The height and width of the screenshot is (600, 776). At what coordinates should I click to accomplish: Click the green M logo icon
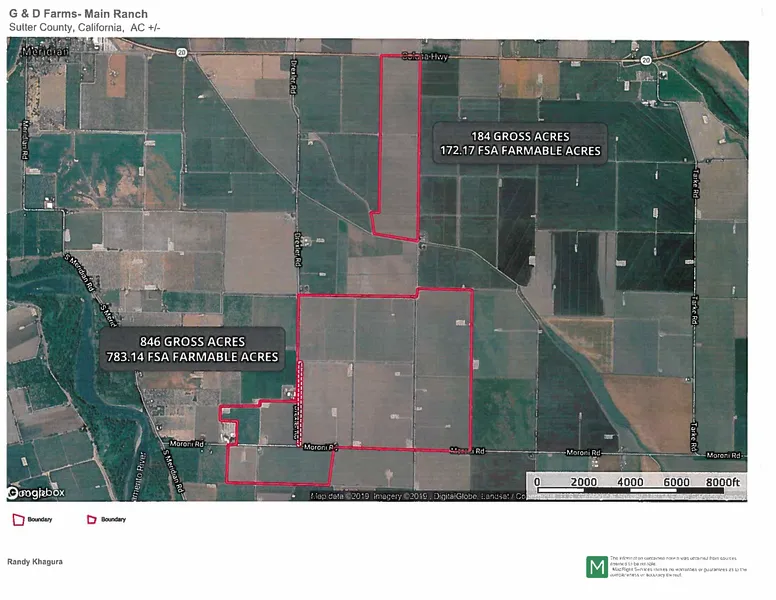[596, 567]
